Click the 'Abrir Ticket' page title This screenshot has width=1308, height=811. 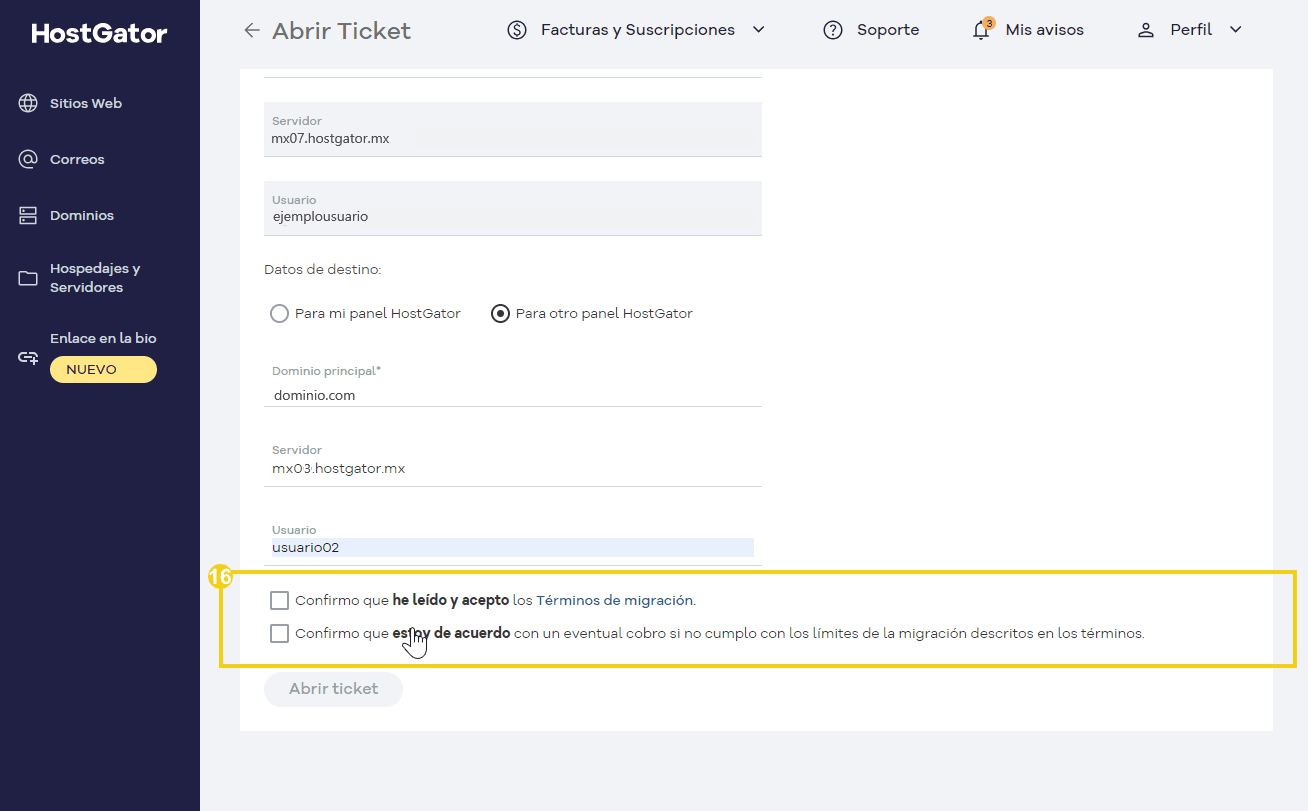coord(341,31)
